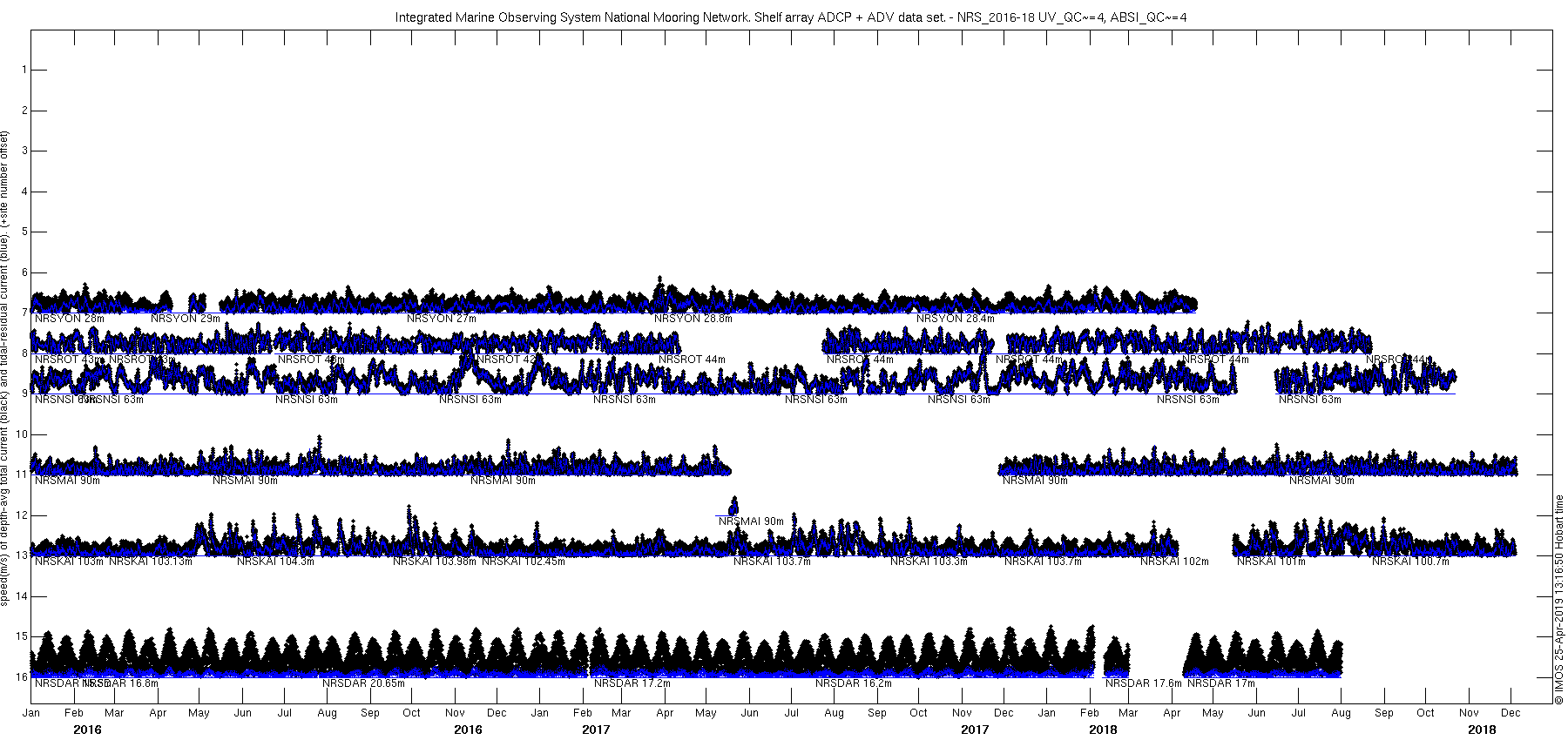Click the 'NRSKAI 103.13m' label
The width and height of the screenshot is (1568, 740).
pos(151,562)
